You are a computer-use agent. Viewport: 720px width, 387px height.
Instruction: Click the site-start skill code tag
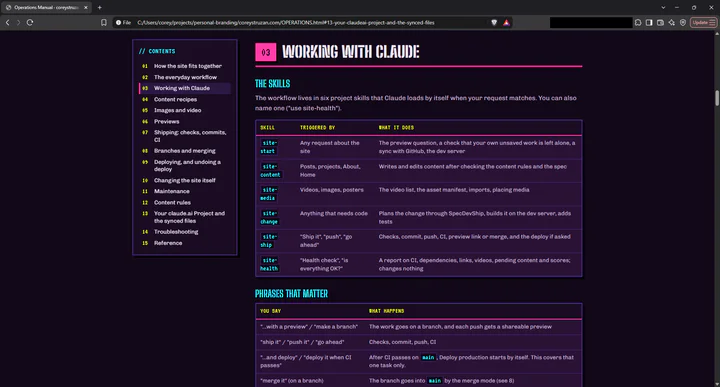click(x=269, y=147)
